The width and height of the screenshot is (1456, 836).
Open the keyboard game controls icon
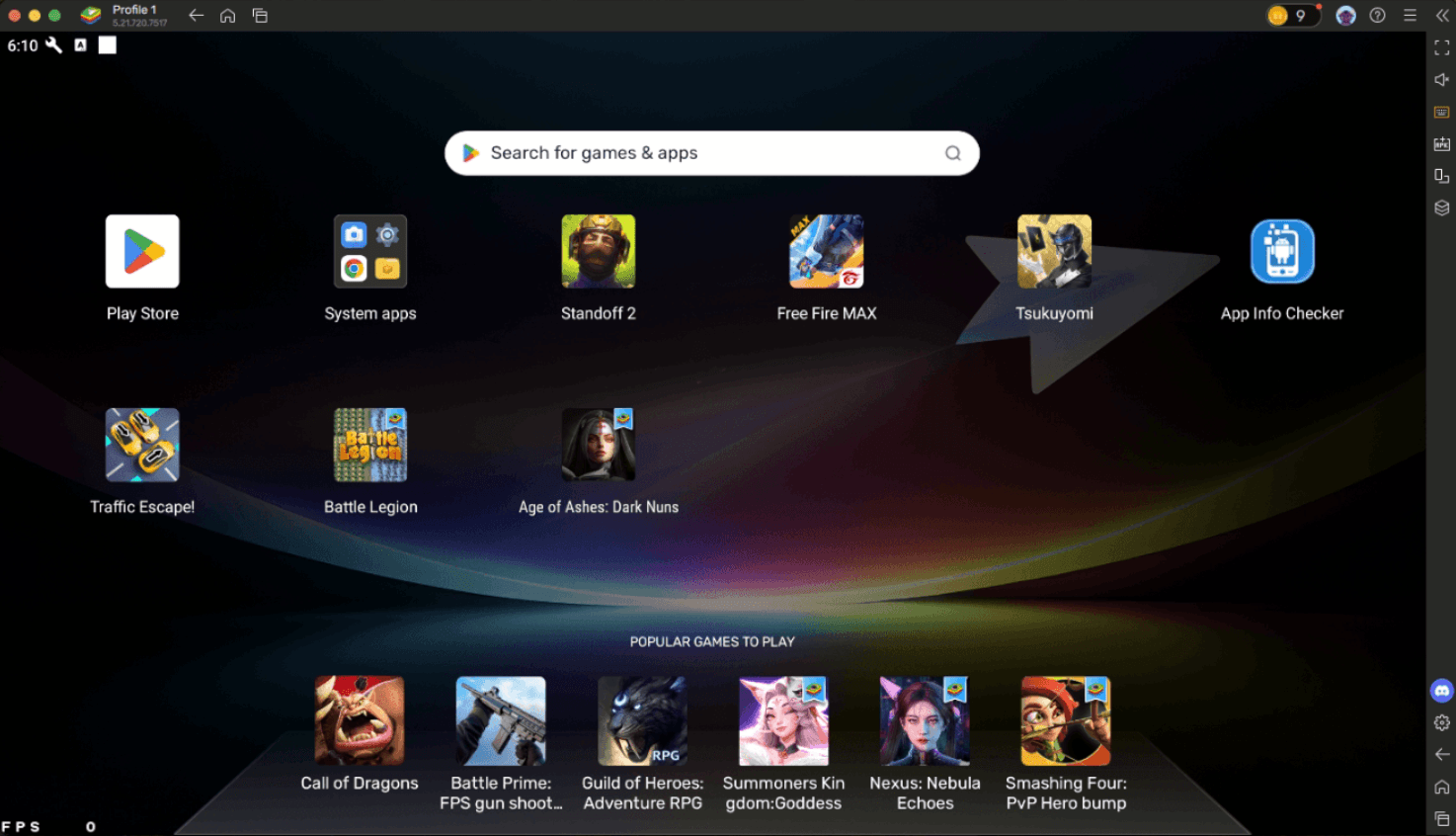1442,113
